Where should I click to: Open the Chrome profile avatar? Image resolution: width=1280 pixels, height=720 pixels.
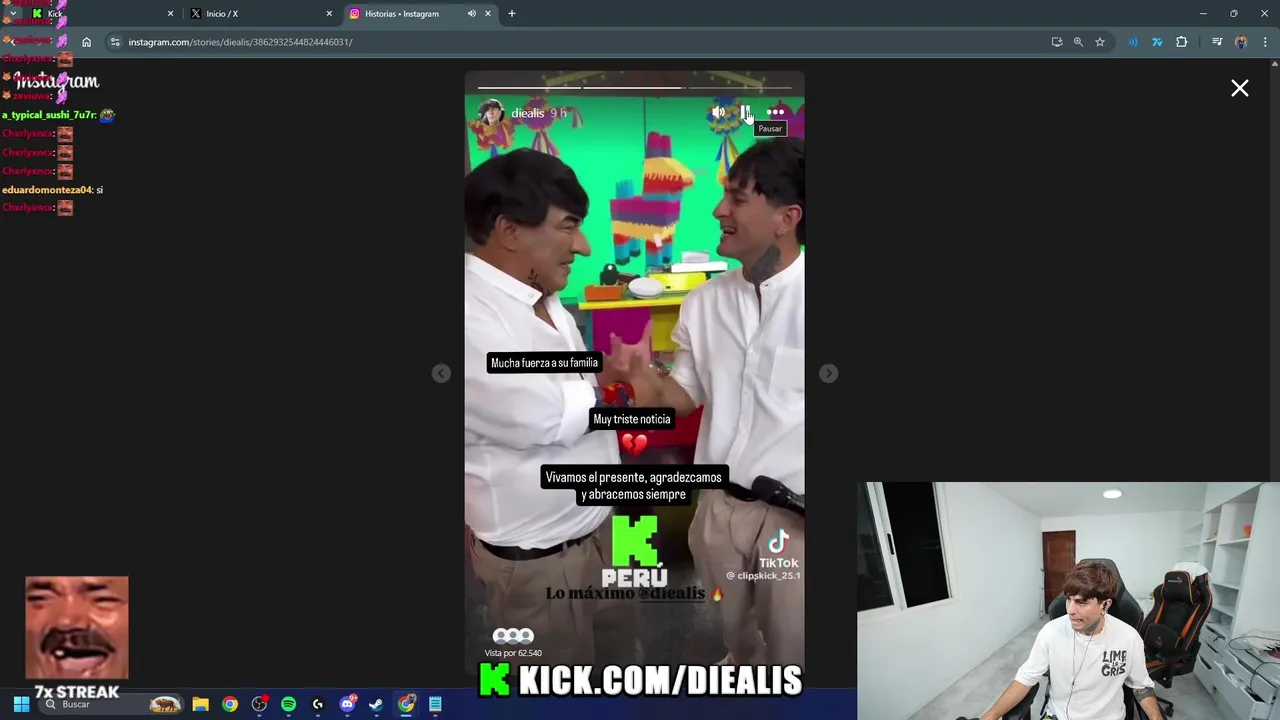coord(1241,42)
